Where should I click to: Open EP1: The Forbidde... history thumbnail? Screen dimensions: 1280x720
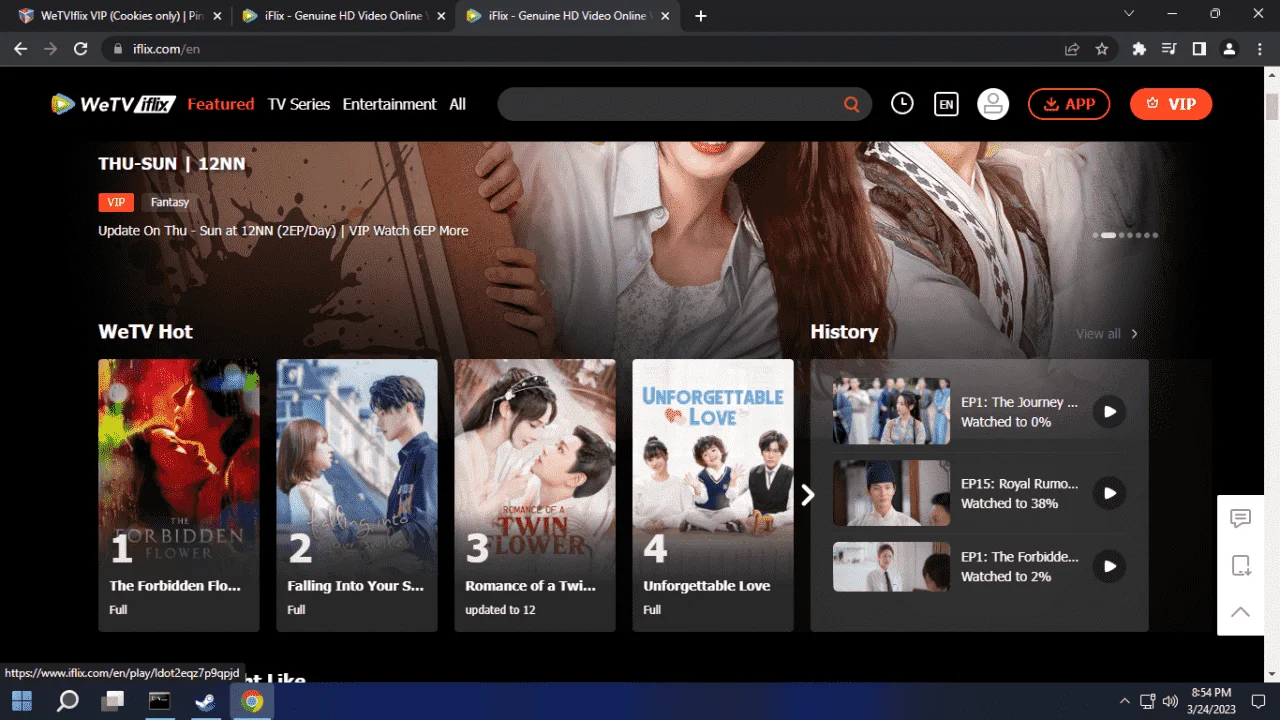(x=891, y=567)
